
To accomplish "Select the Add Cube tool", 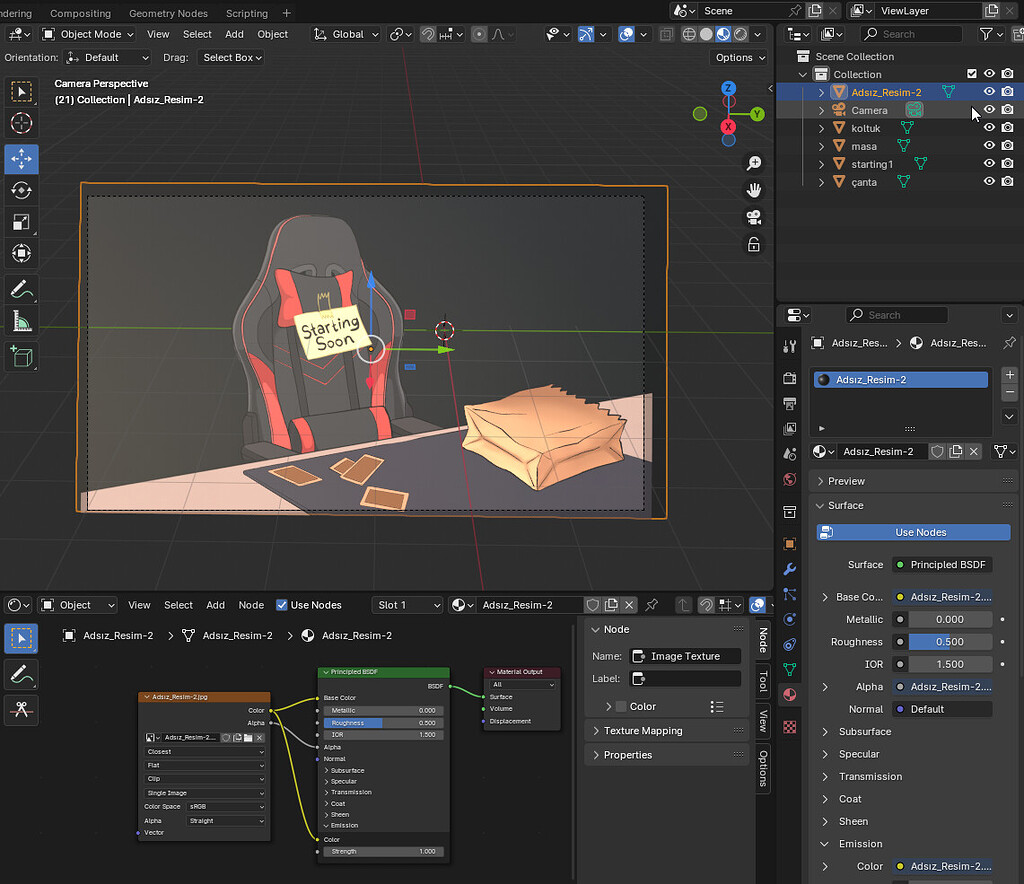I will pyautogui.click(x=22, y=356).
